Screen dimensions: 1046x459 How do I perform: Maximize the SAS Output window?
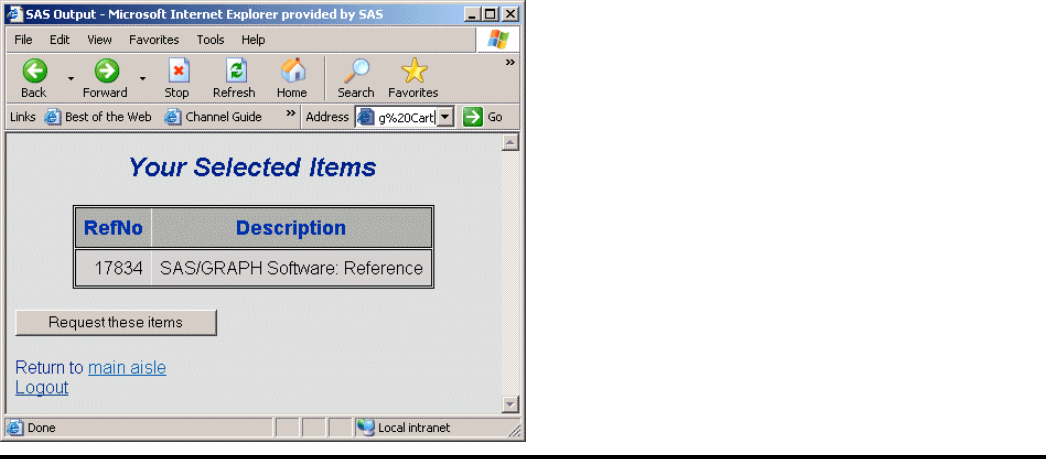pyautogui.click(x=491, y=14)
